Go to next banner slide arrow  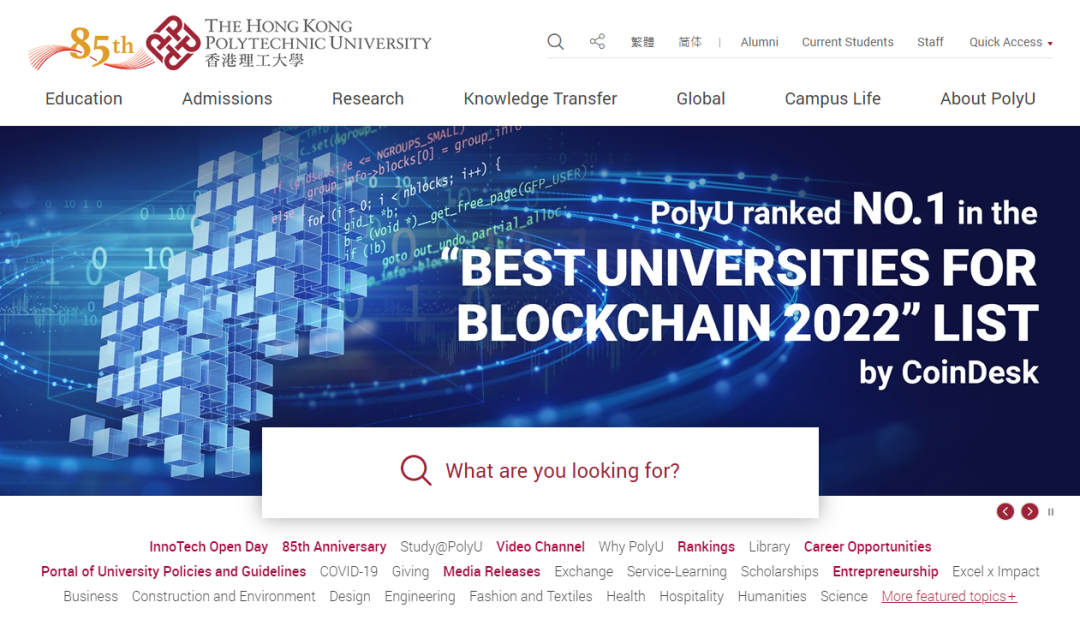[1030, 512]
